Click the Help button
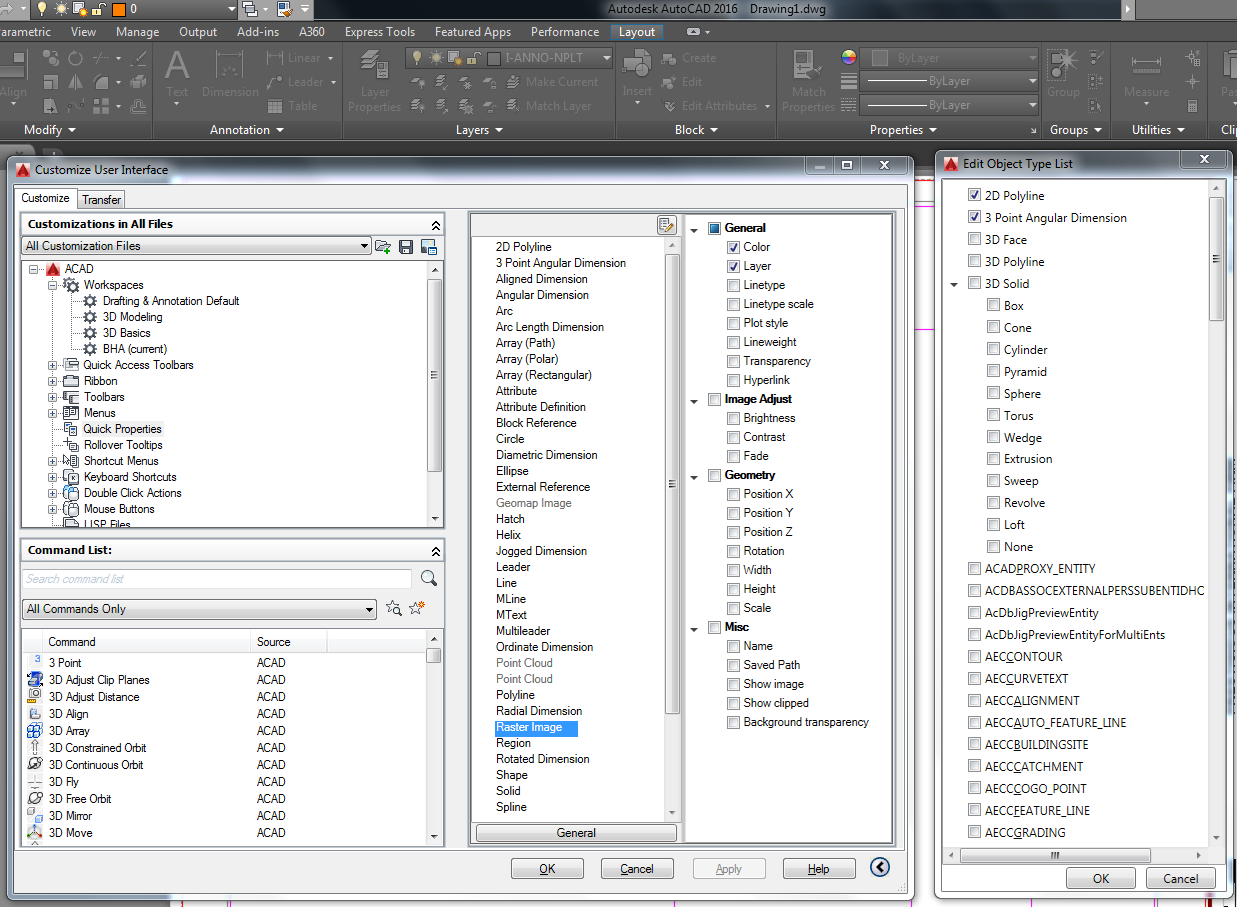The image size is (1237, 907). [819, 868]
